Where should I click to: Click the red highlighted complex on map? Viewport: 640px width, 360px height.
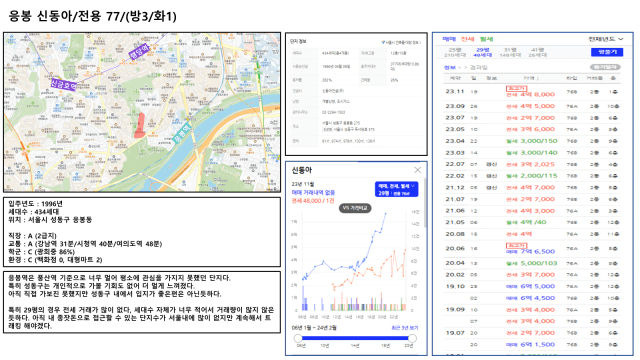click(x=140, y=125)
